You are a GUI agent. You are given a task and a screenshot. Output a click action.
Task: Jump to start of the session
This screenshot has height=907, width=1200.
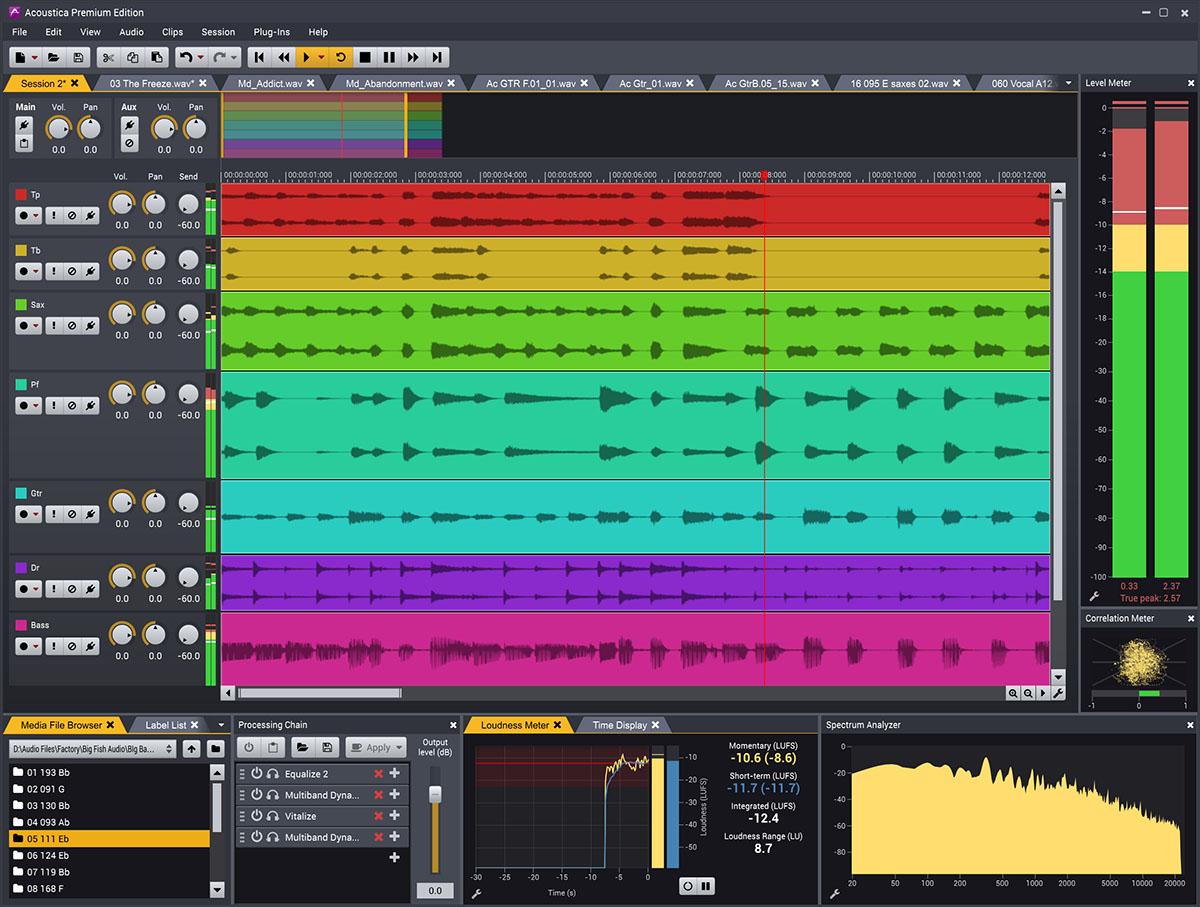tap(260, 58)
